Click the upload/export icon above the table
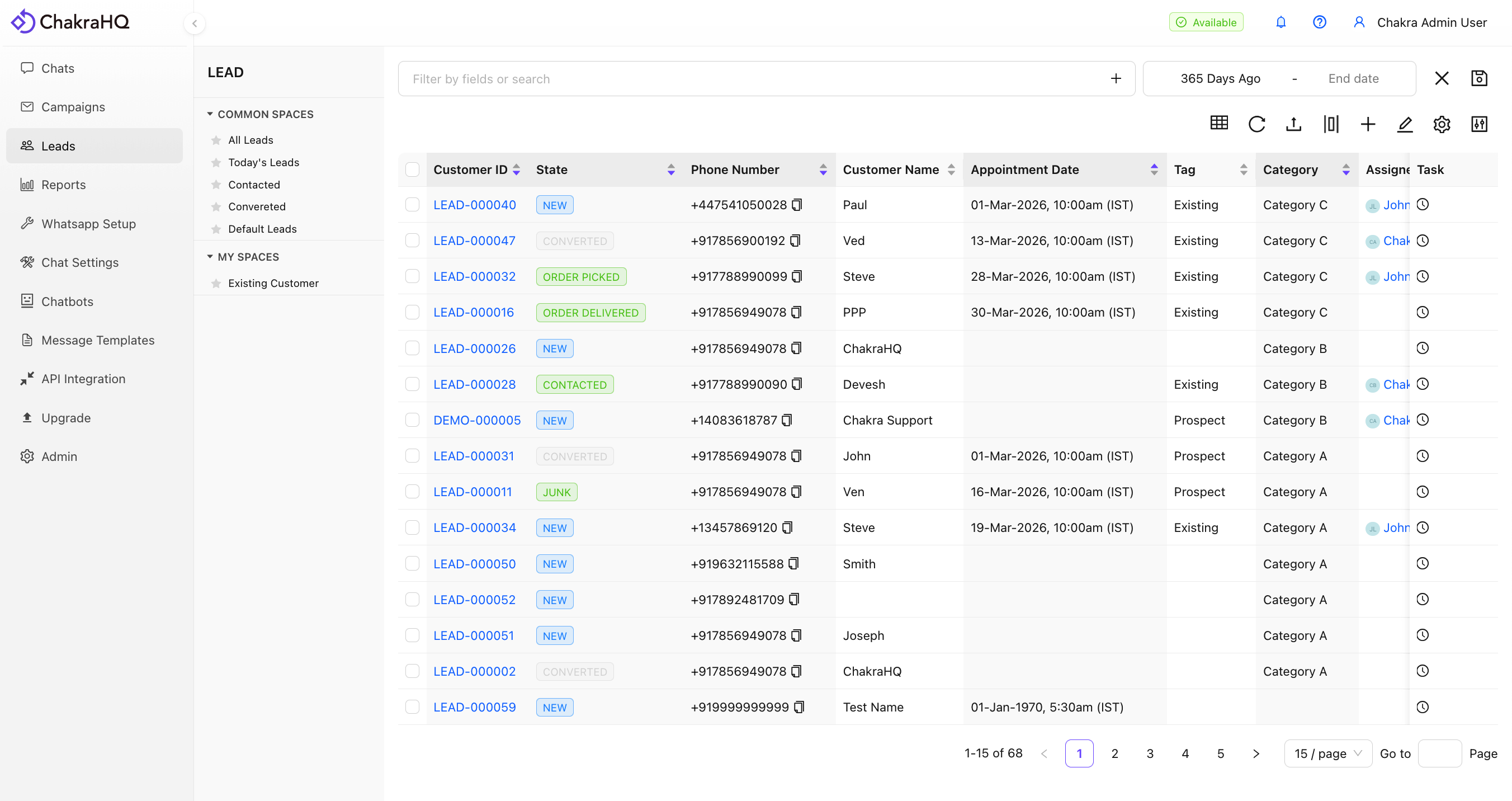The image size is (1512, 801). click(1294, 124)
